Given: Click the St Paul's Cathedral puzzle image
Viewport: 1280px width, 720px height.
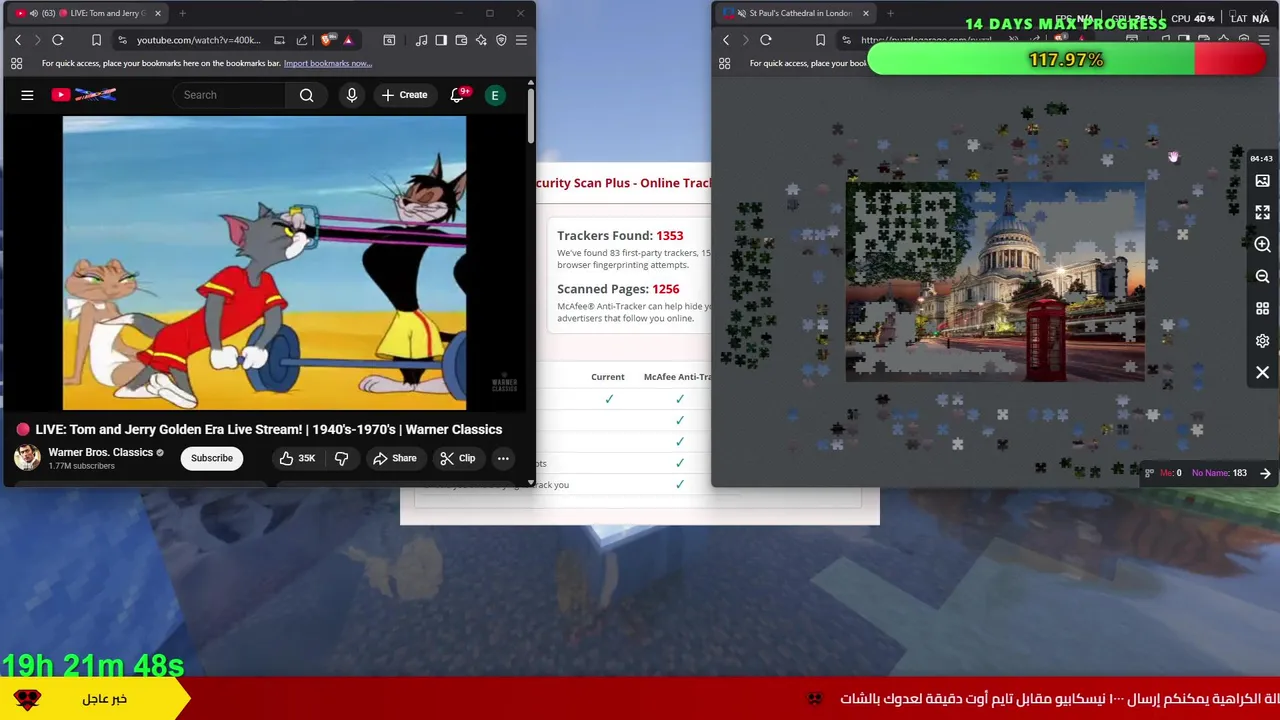Looking at the screenshot, I should (x=995, y=282).
